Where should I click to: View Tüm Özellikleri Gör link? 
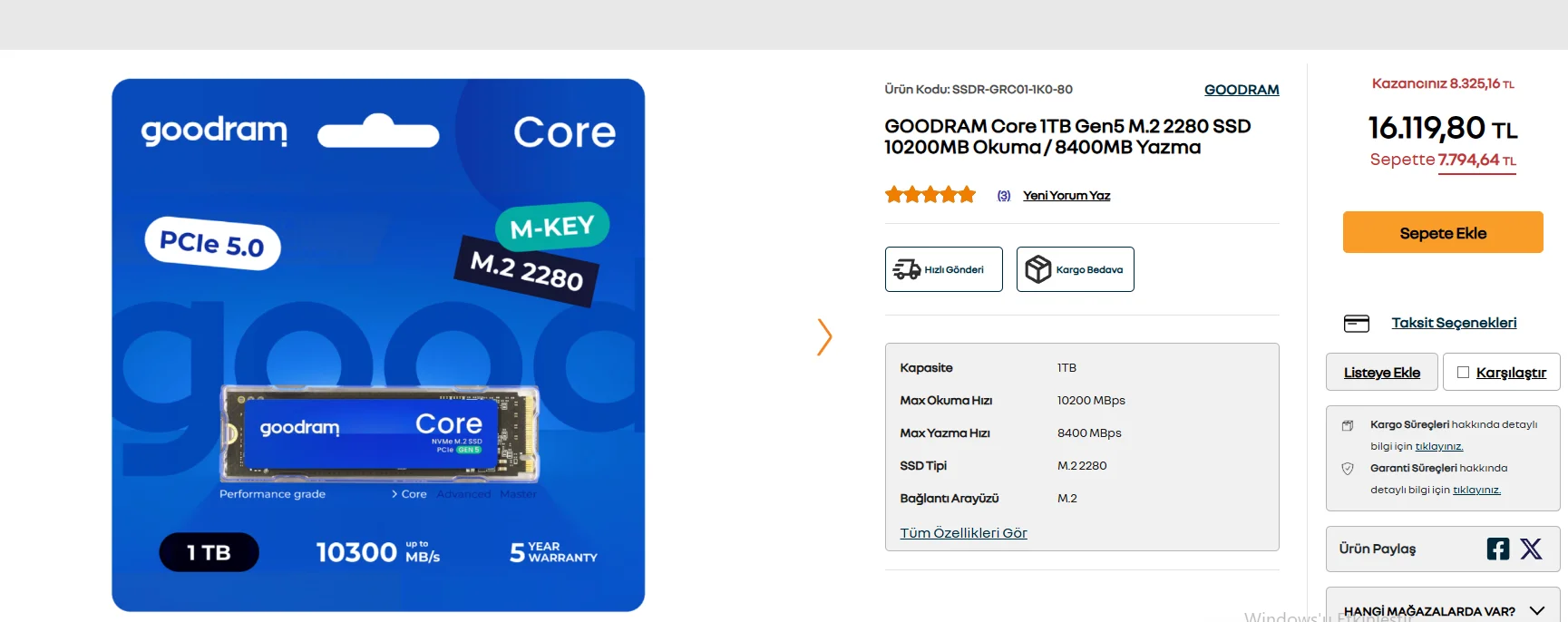click(963, 533)
